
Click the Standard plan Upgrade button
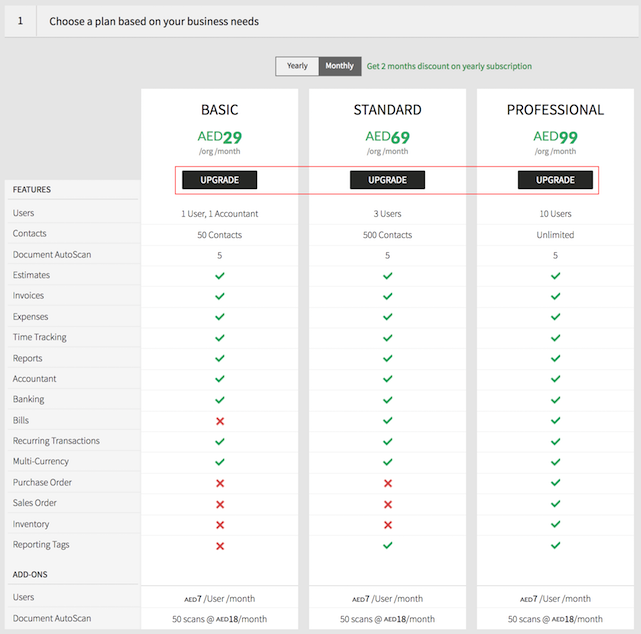point(387,180)
